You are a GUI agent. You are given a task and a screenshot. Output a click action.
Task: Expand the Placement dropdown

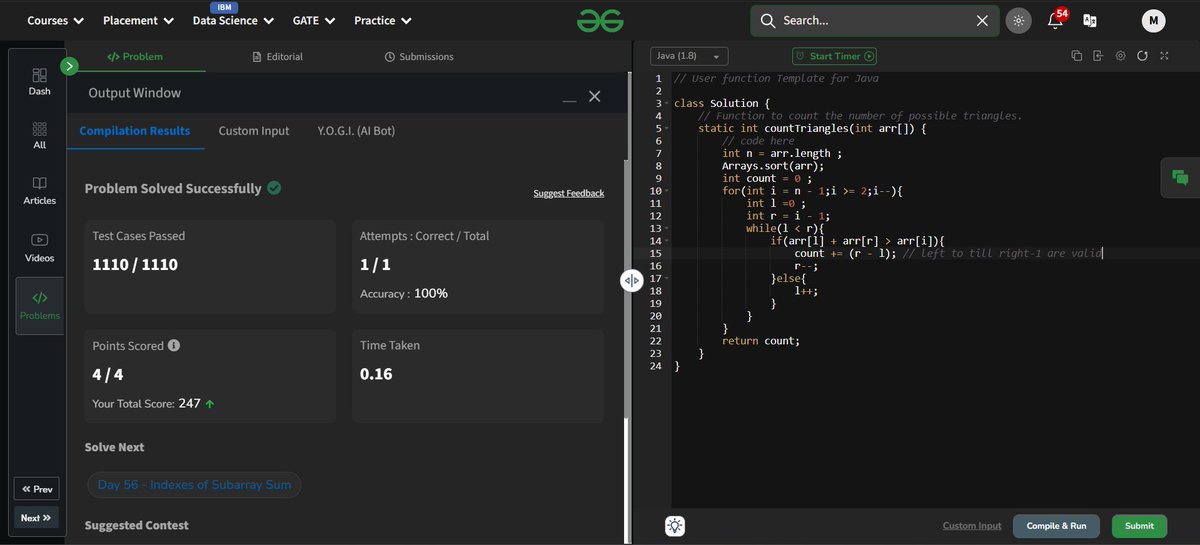tap(138, 20)
